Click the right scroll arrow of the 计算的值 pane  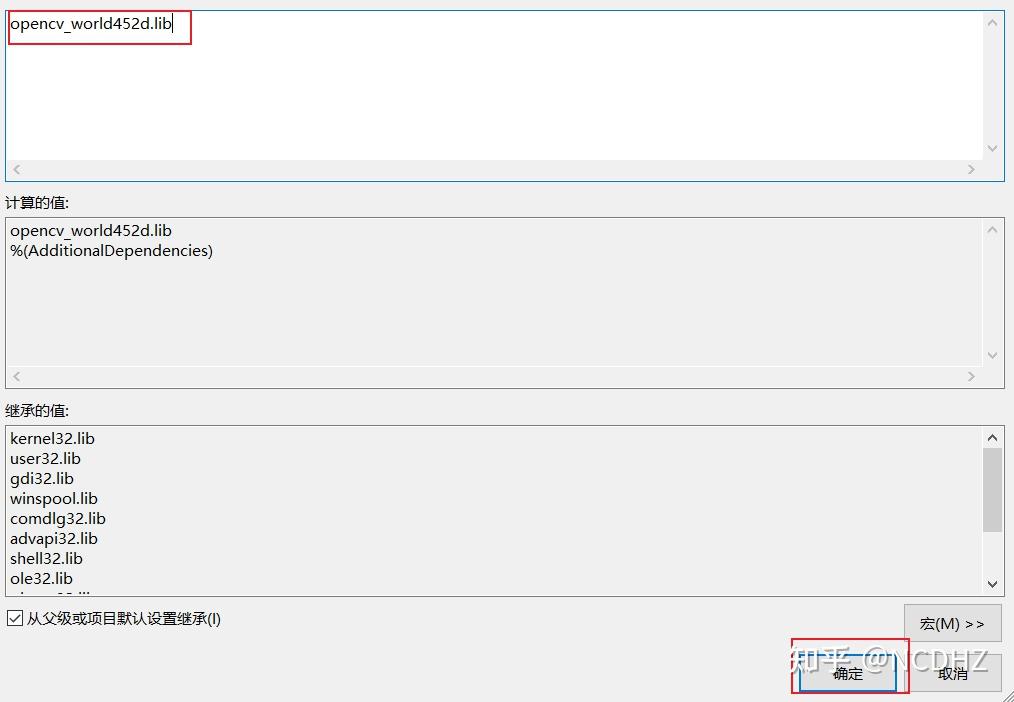coord(971,376)
